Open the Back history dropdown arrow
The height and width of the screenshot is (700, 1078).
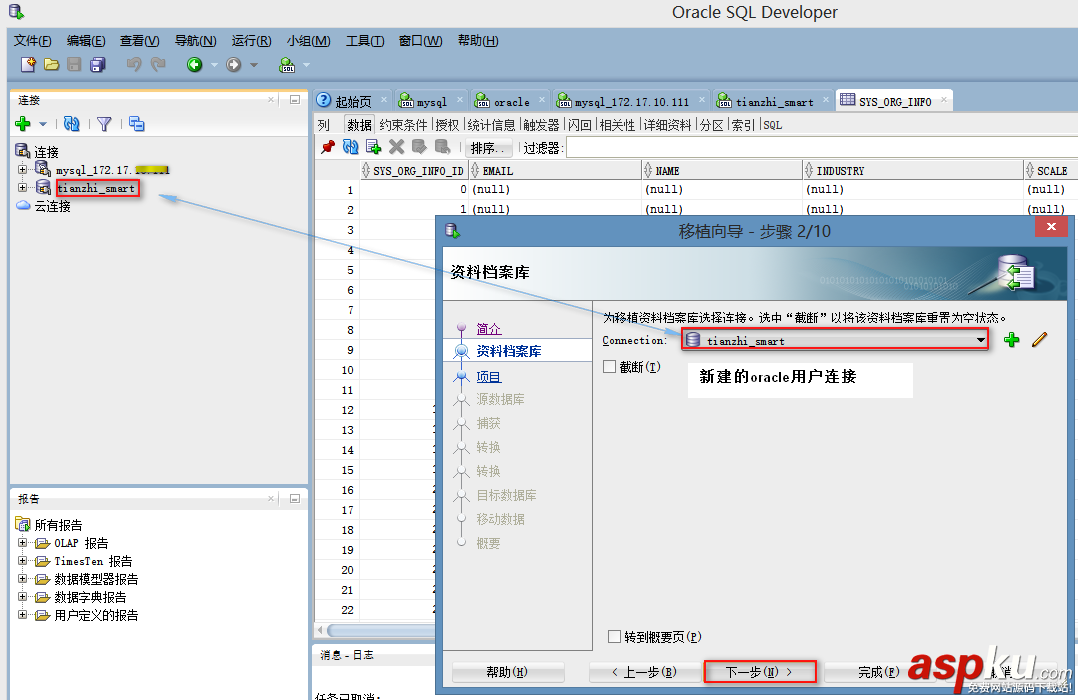[214, 65]
